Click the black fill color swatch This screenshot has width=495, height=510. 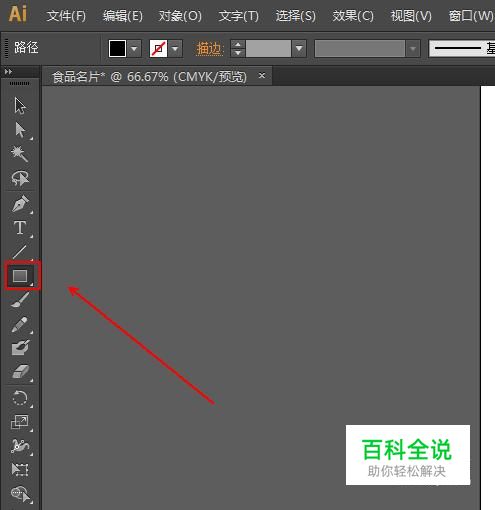pyautogui.click(x=117, y=49)
